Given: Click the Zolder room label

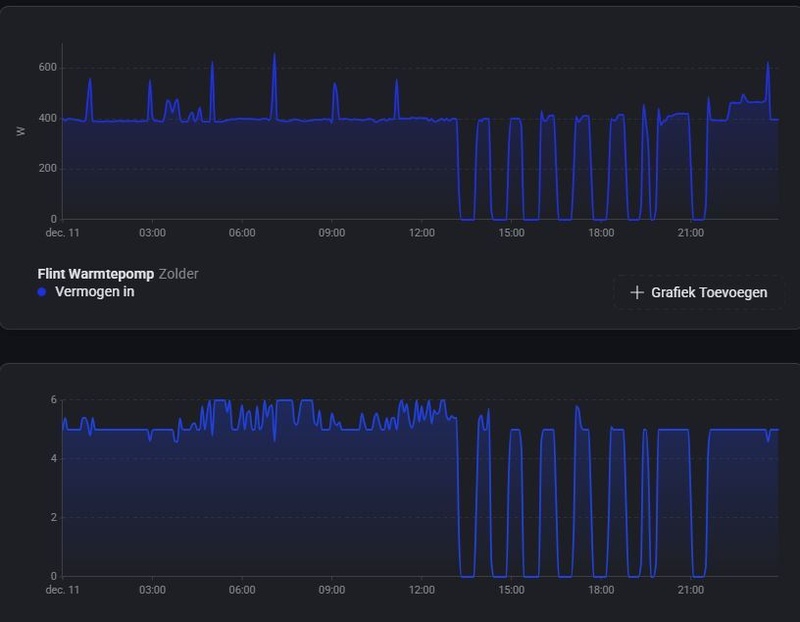Looking at the screenshot, I should click(179, 273).
